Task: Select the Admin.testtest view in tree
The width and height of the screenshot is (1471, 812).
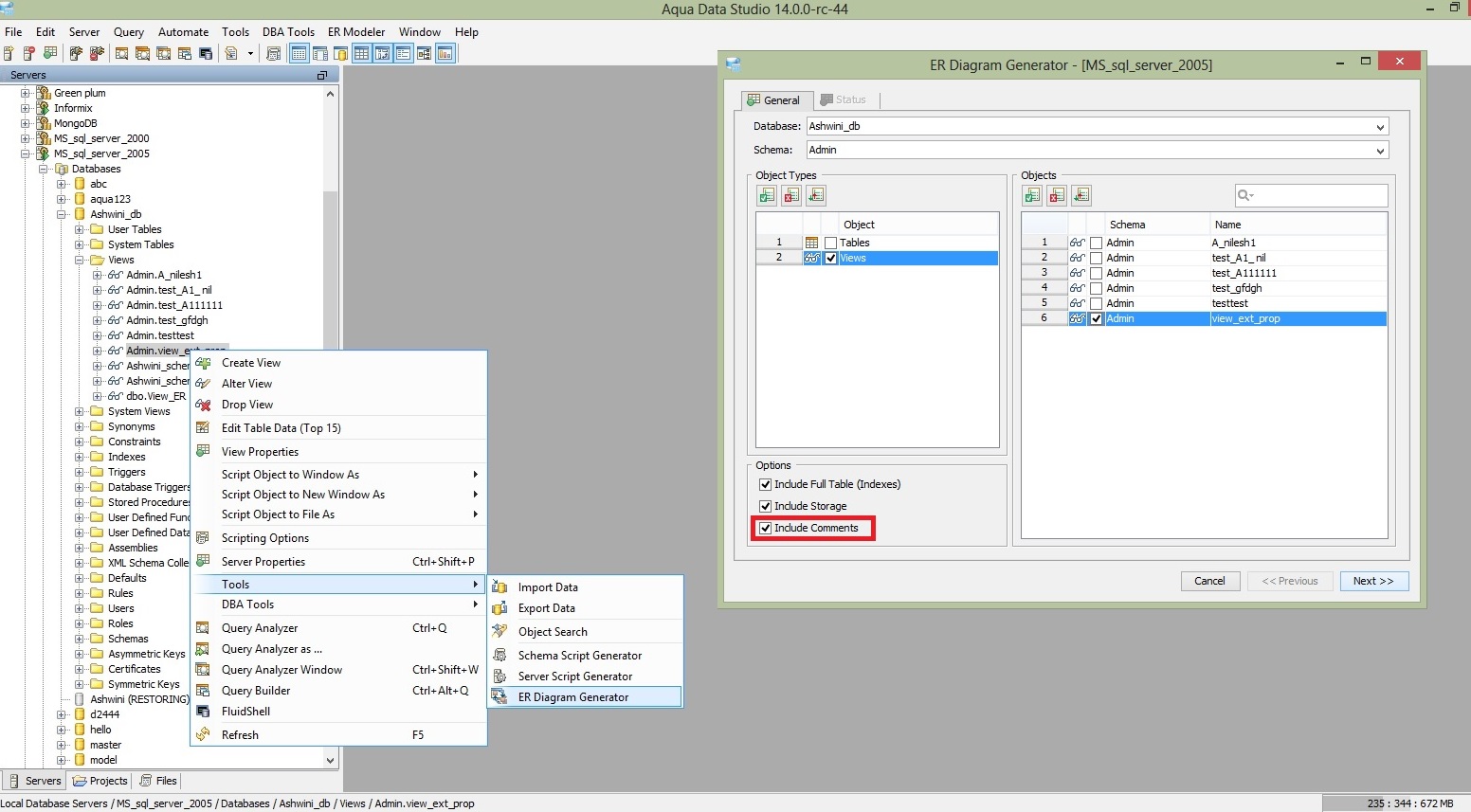Action: pos(160,335)
